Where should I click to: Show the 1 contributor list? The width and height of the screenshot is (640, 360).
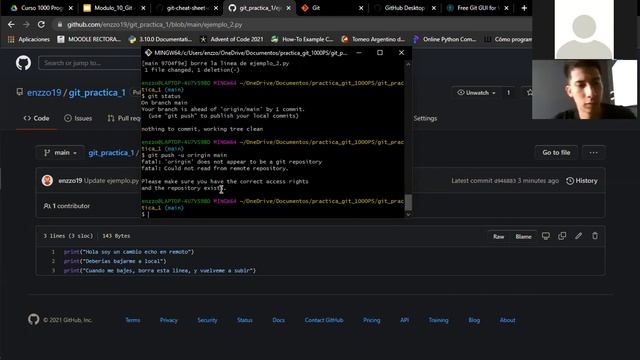(x=67, y=206)
